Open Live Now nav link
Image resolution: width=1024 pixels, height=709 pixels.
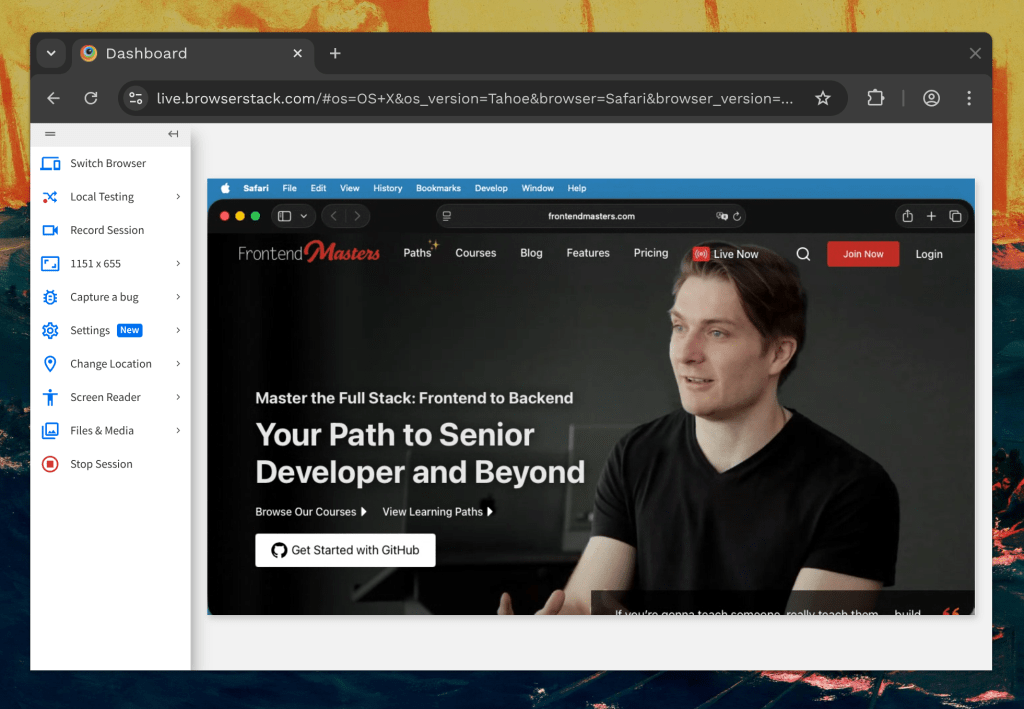pos(726,254)
